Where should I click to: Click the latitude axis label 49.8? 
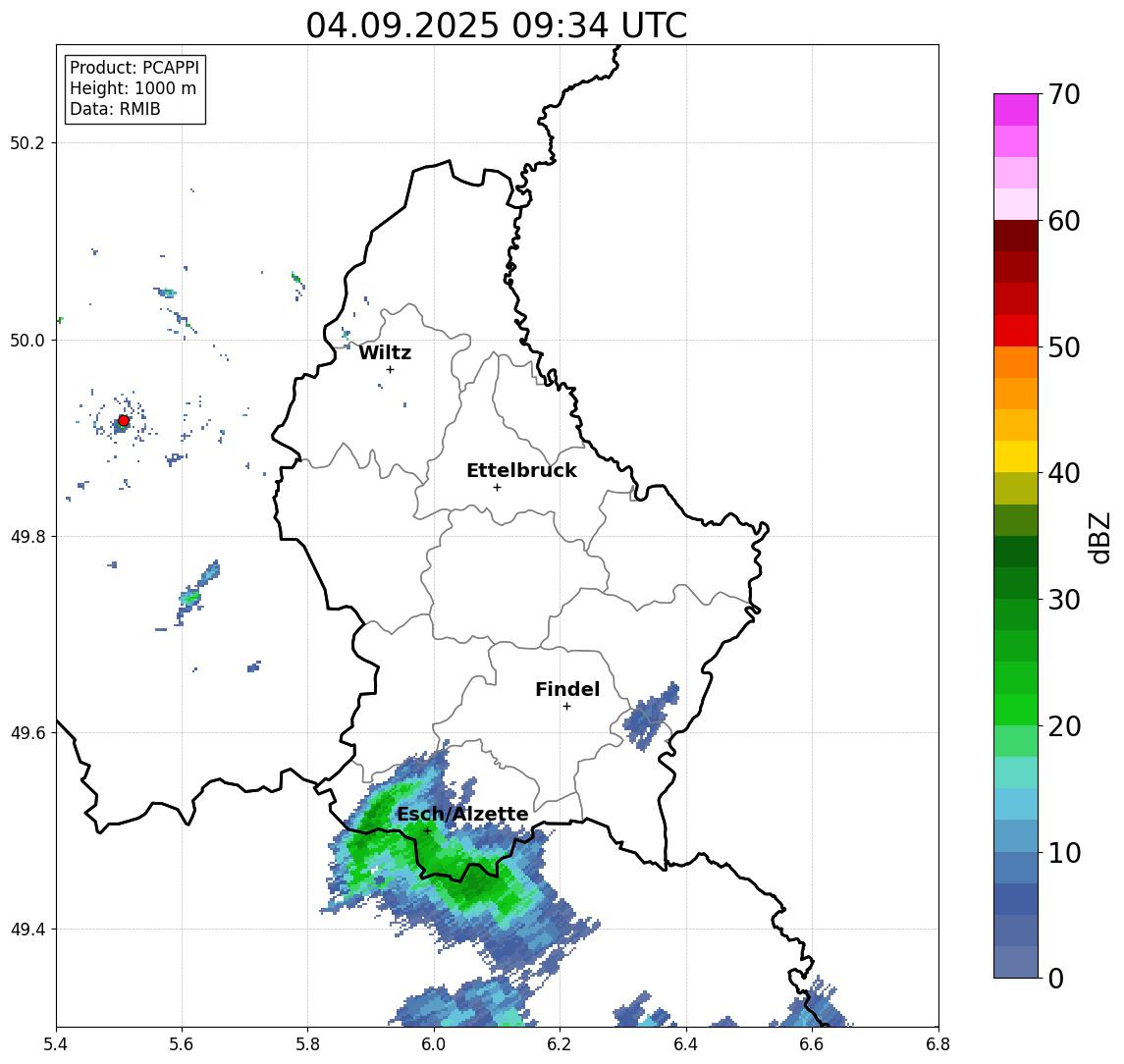(27, 536)
